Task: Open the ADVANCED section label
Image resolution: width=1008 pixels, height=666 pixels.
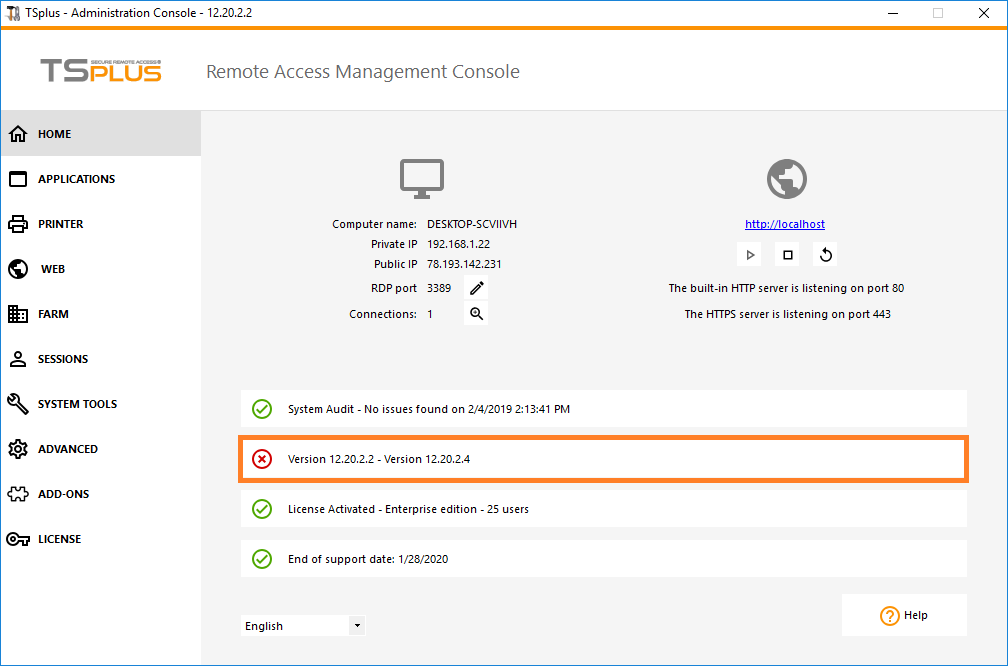Action: coord(68,449)
